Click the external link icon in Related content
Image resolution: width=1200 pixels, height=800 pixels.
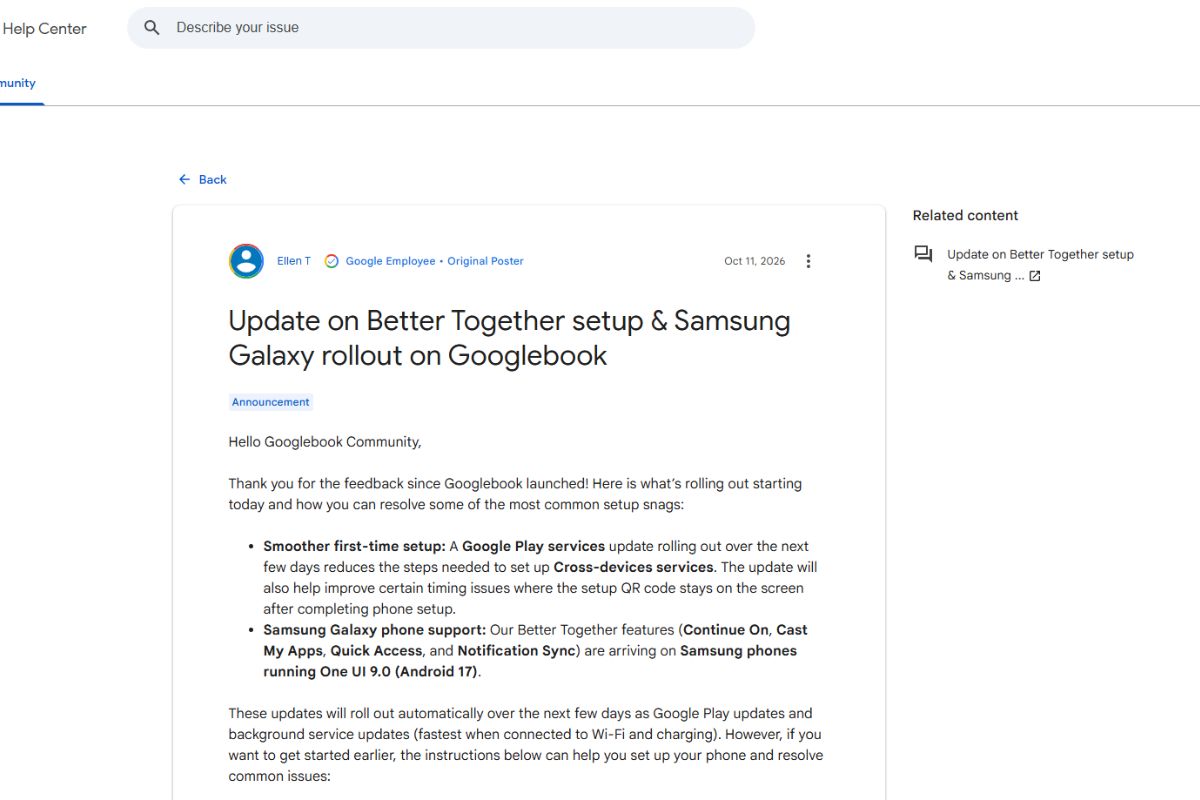[x=1035, y=276]
